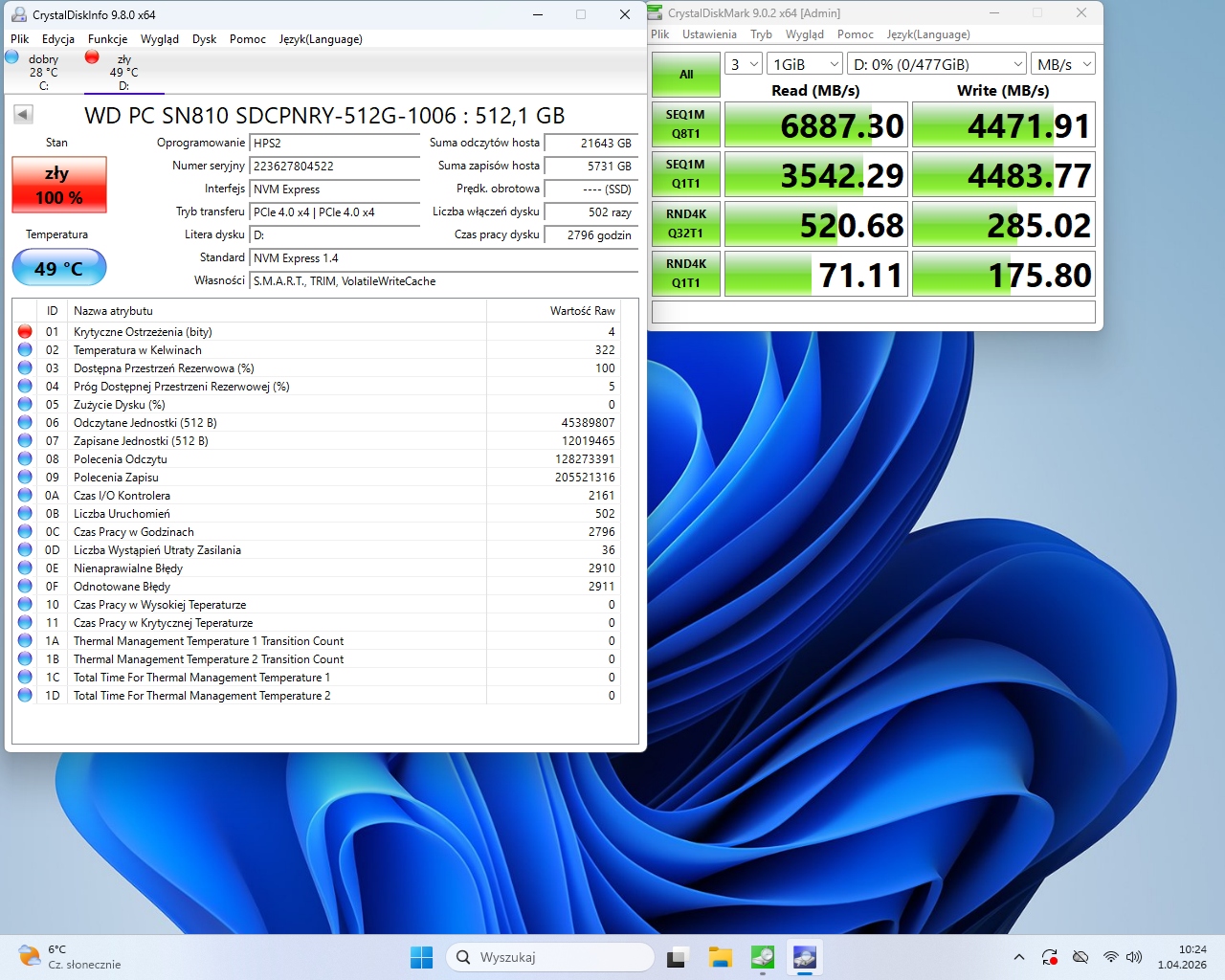Open the MB/s unit dropdown
The image size is (1225, 980).
click(x=1063, y=64)
